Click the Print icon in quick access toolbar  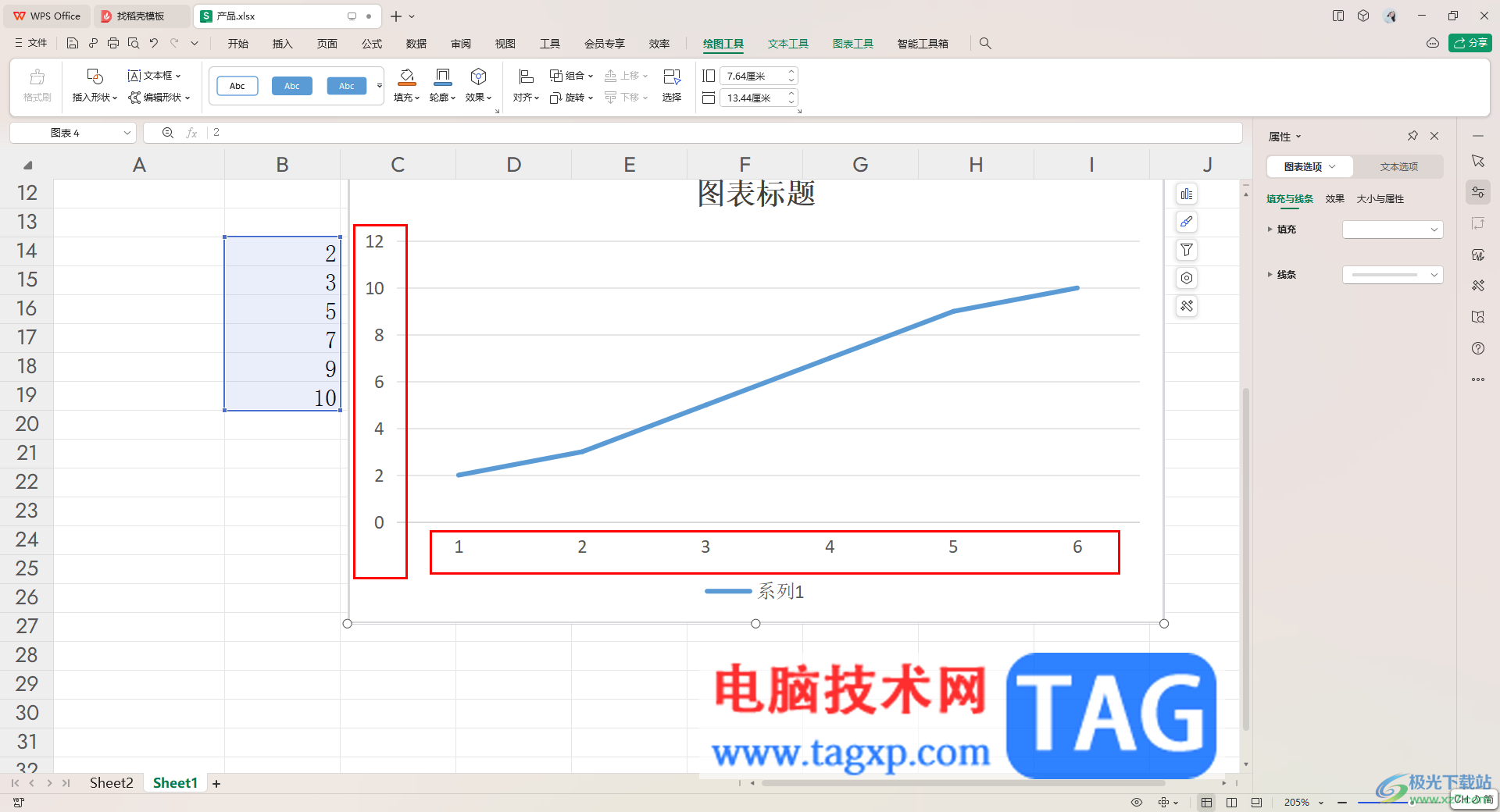tap(113, 44)
